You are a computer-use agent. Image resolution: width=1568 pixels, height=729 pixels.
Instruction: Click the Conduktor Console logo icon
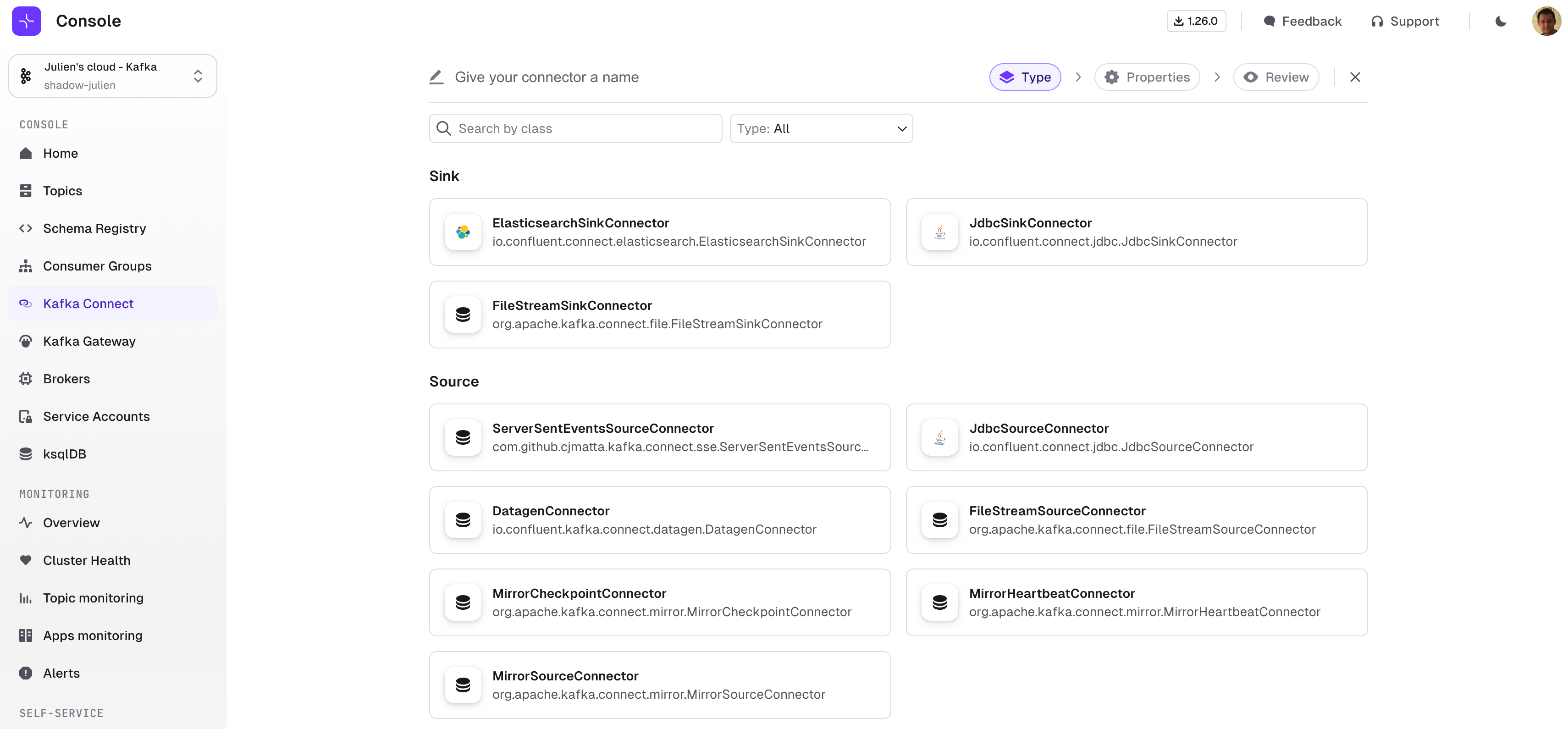(26, 21)
